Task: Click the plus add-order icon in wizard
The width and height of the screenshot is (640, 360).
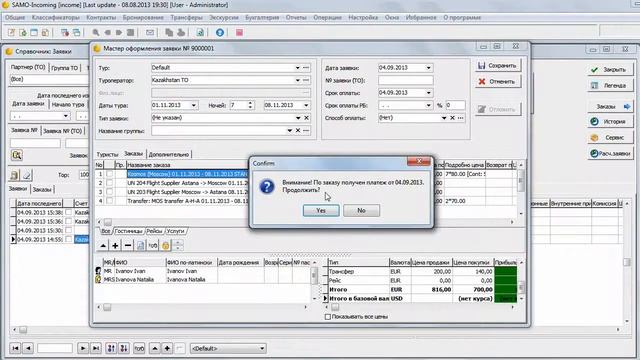Action: point(116,245)
